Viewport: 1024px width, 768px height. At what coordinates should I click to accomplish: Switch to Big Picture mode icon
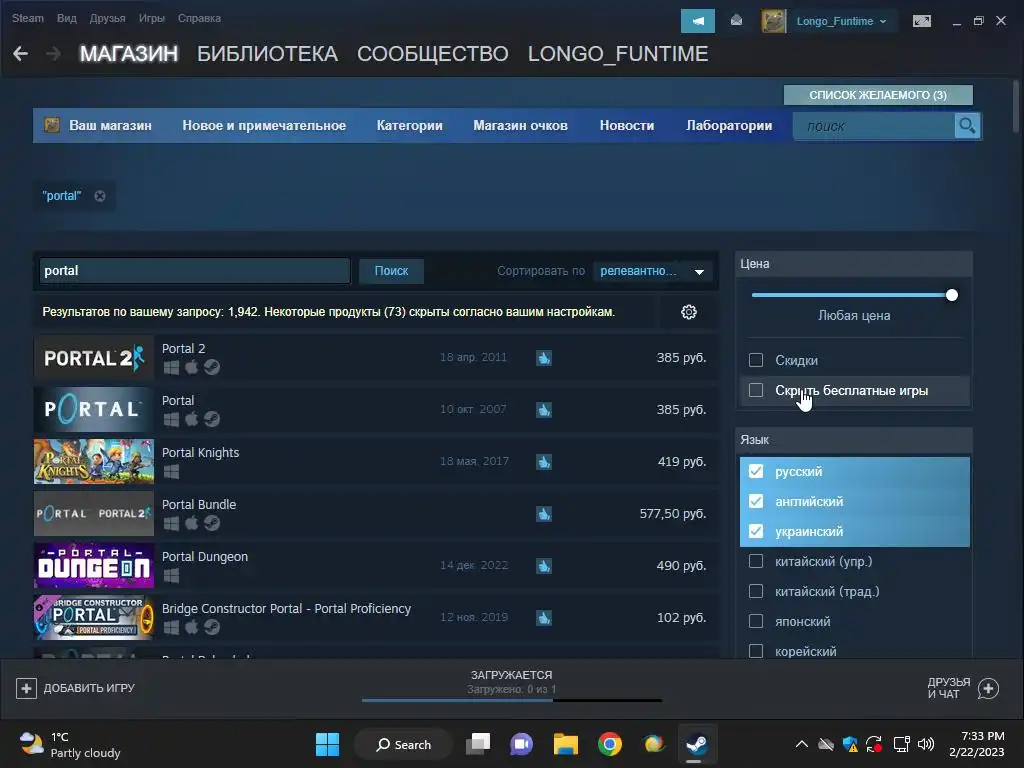921,21
